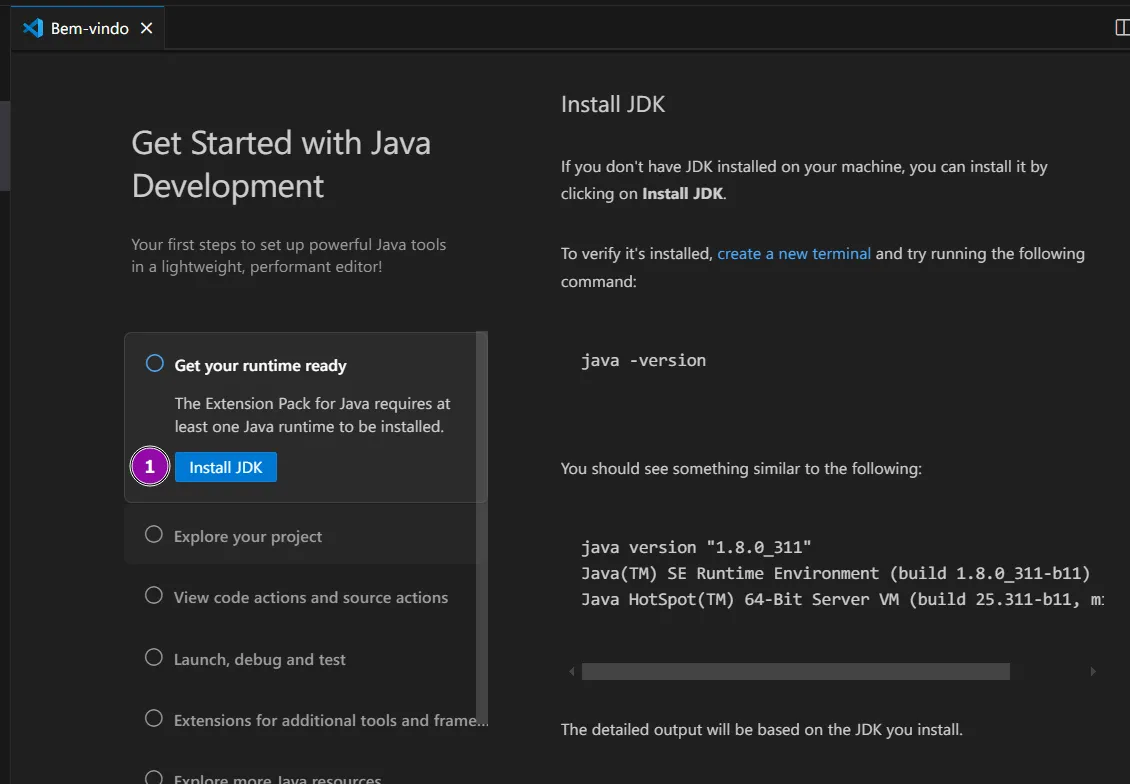This screenshot has height=784, width=1130.
Task: Close the Bem-vindo tab
Action: tap(146, 28)
